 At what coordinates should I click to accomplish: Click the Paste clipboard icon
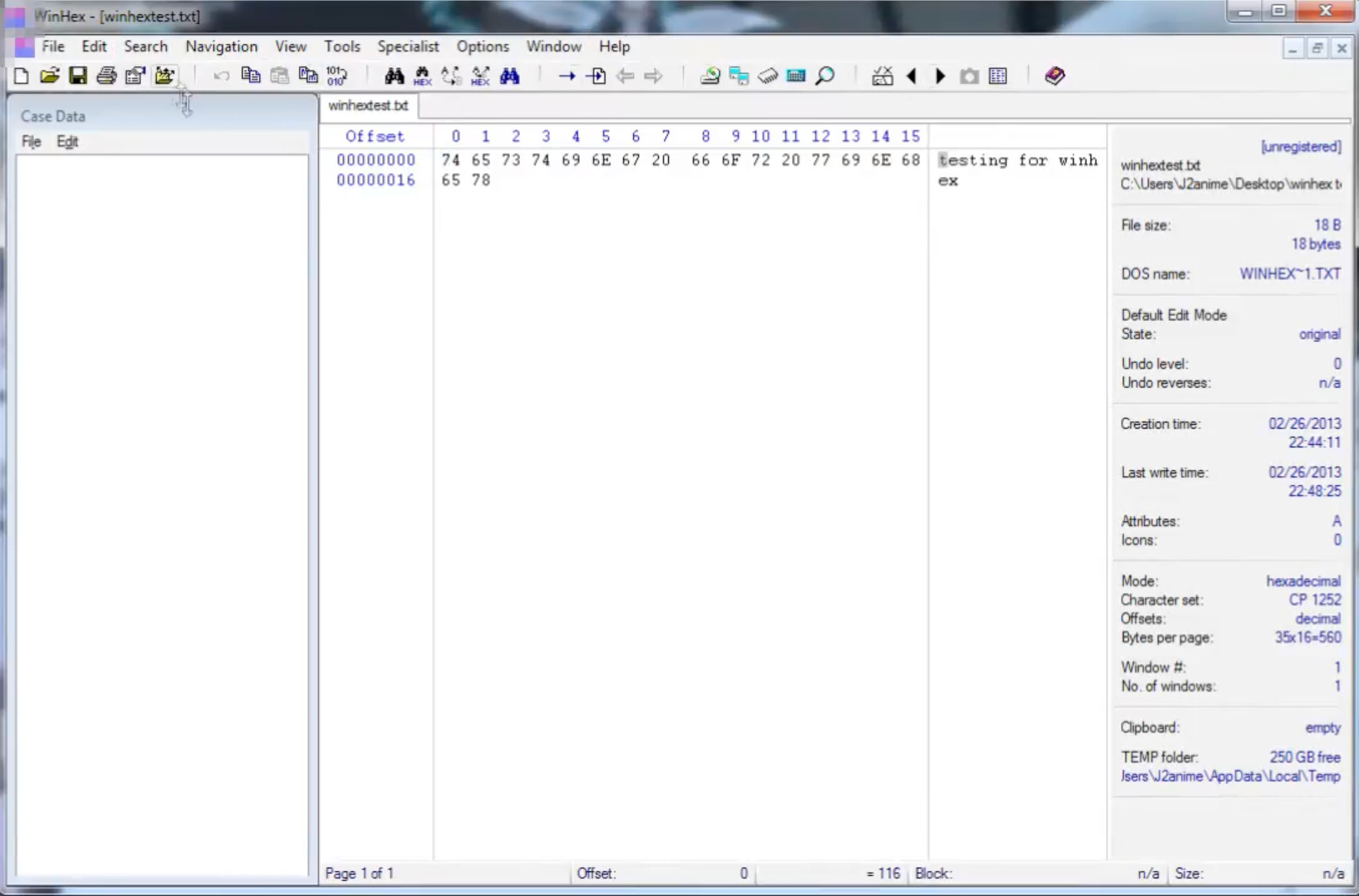[x=279, y=76]
